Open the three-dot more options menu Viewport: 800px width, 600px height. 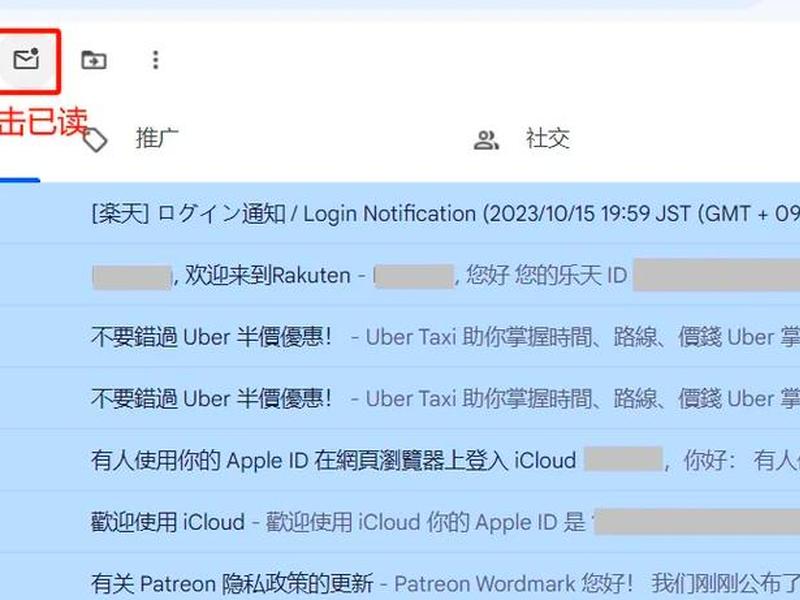[x=156, y=60]
